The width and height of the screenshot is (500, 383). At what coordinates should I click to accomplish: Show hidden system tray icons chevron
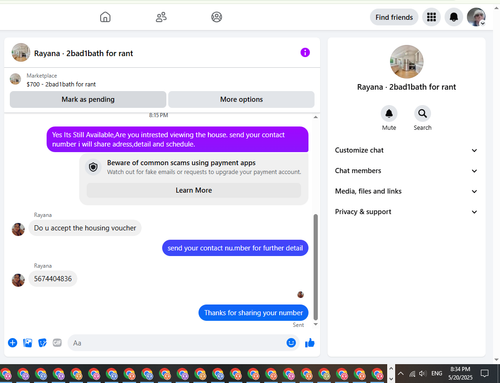pos(401,373)
